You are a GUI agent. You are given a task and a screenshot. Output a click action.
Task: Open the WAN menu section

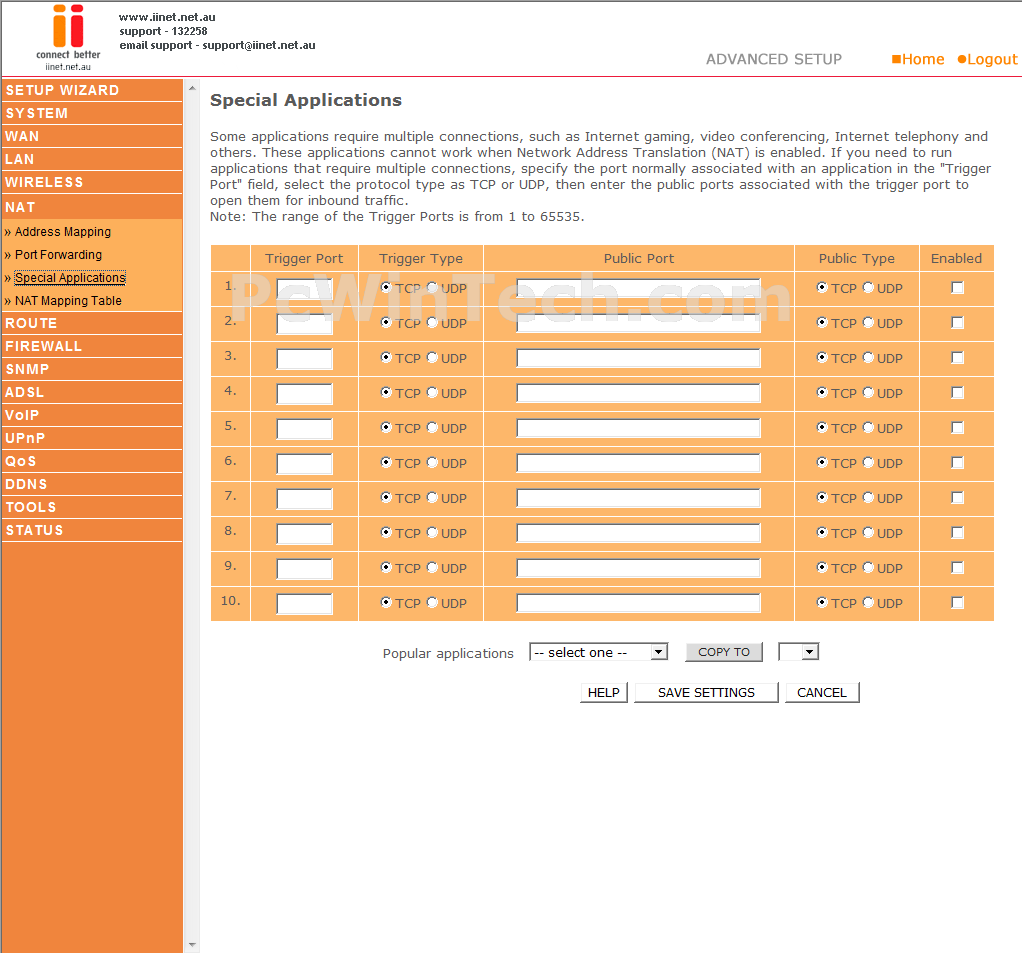[92, 136]
